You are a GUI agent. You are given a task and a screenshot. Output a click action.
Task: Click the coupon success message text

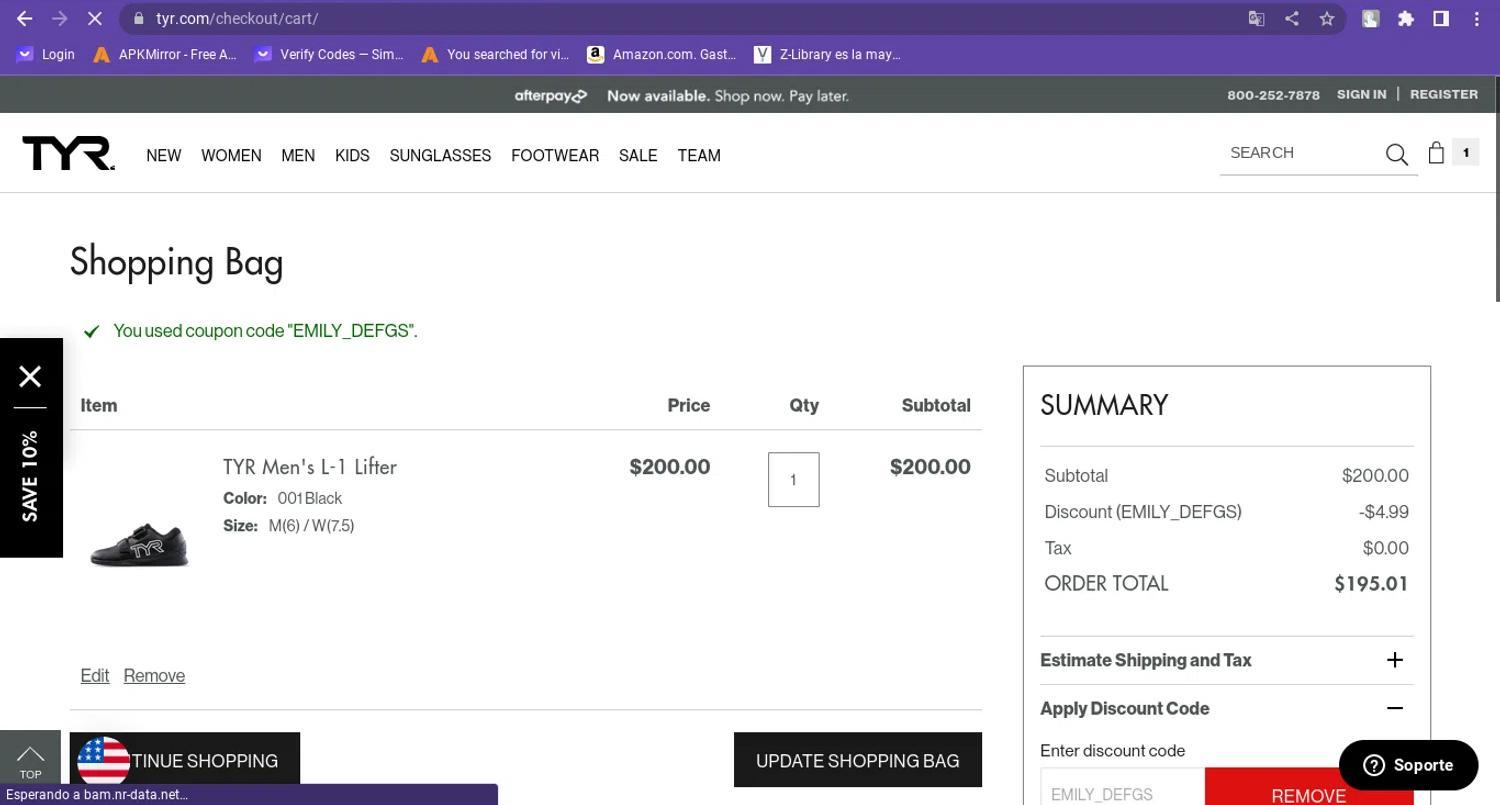pos(265,331)
